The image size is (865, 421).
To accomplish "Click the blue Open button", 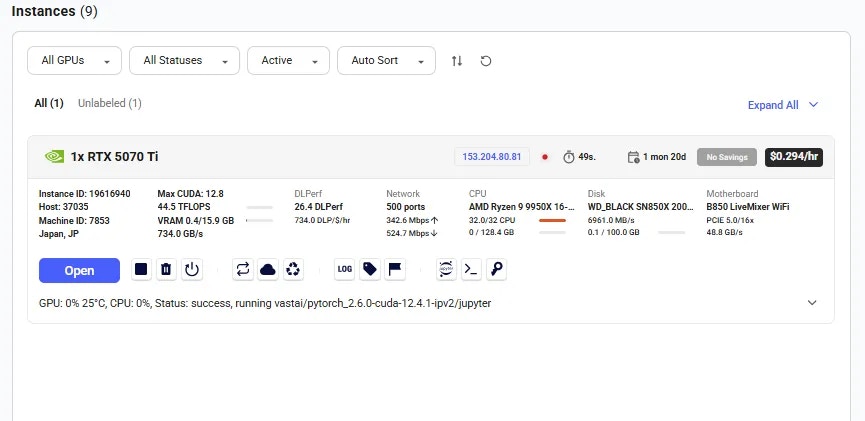I will pyautogui.click(x=79, y=270).
